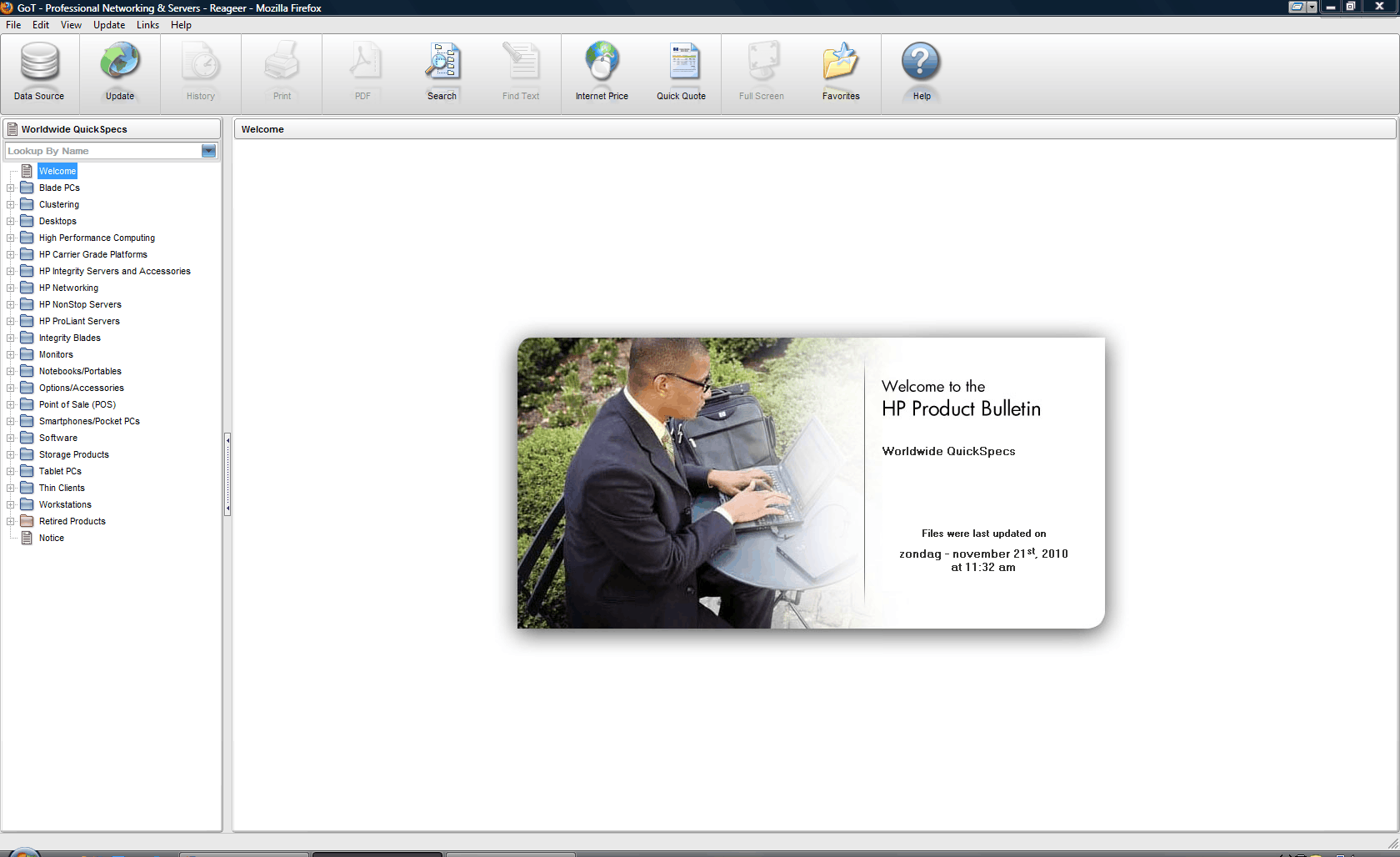Click the Desktops folder icon
The height and width of the screenshot is (857, 1400).
pyautogui.click(x=27, y=221)
